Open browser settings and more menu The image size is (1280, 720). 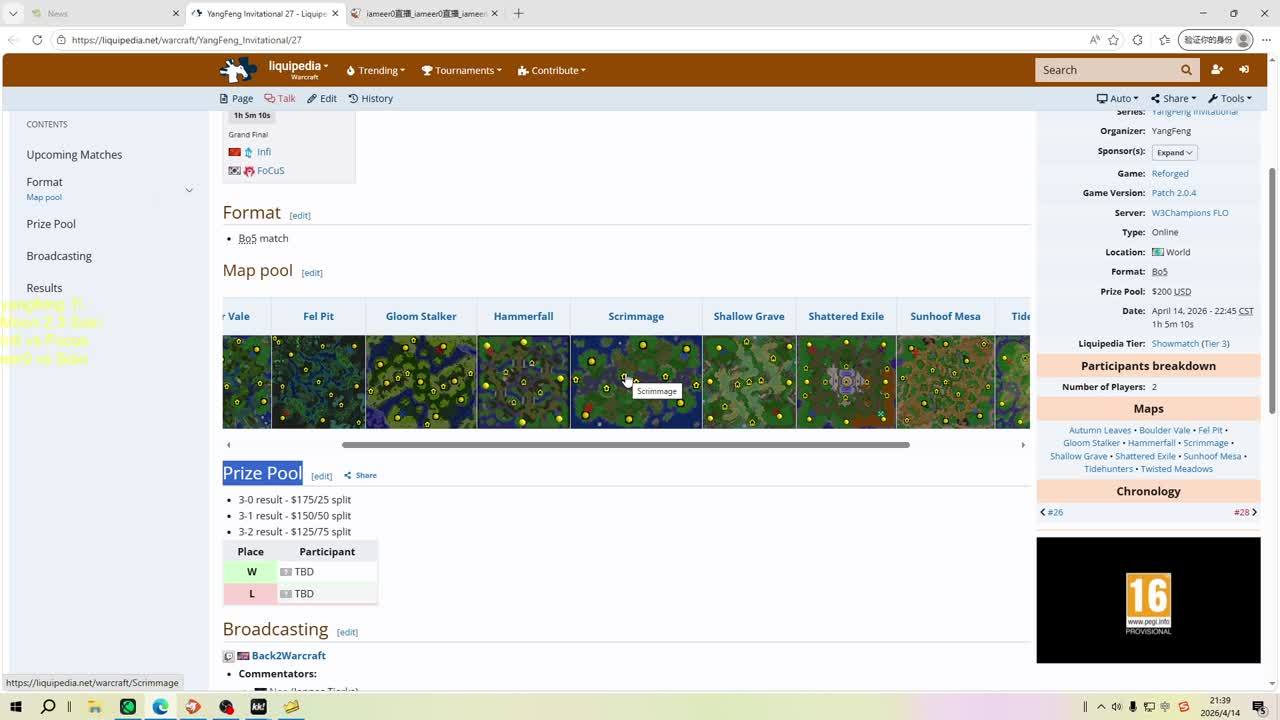click(x=1266, y=40)
